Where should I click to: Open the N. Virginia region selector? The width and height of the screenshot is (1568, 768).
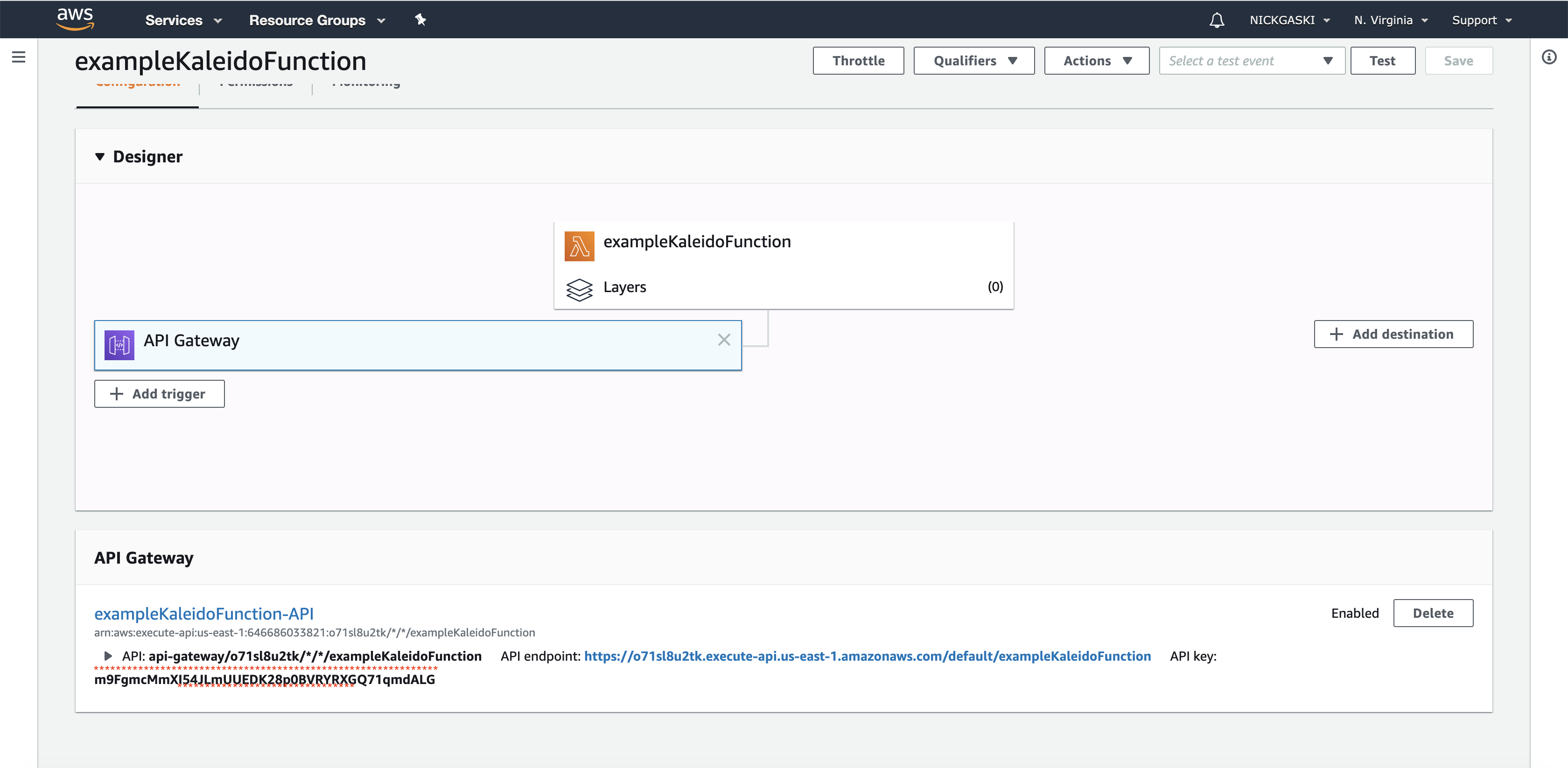click(1391, 20)
